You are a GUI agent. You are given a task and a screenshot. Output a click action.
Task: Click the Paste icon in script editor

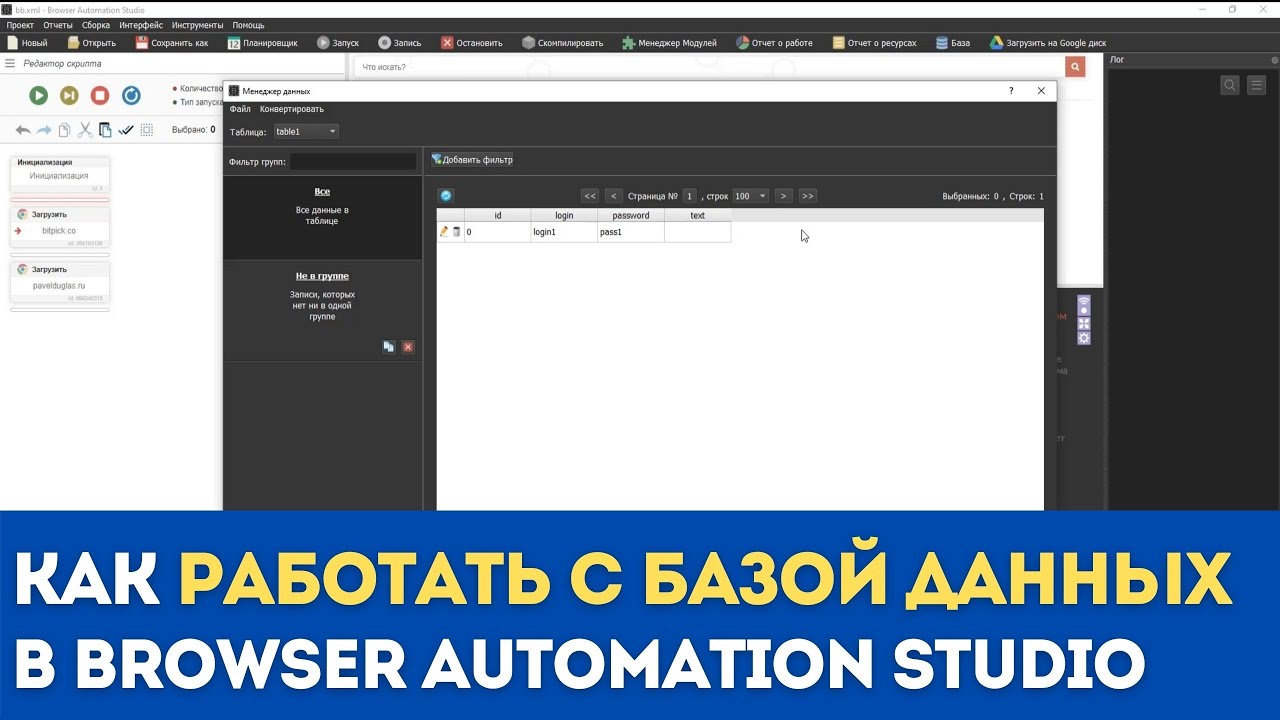click(x=105, y=130)
